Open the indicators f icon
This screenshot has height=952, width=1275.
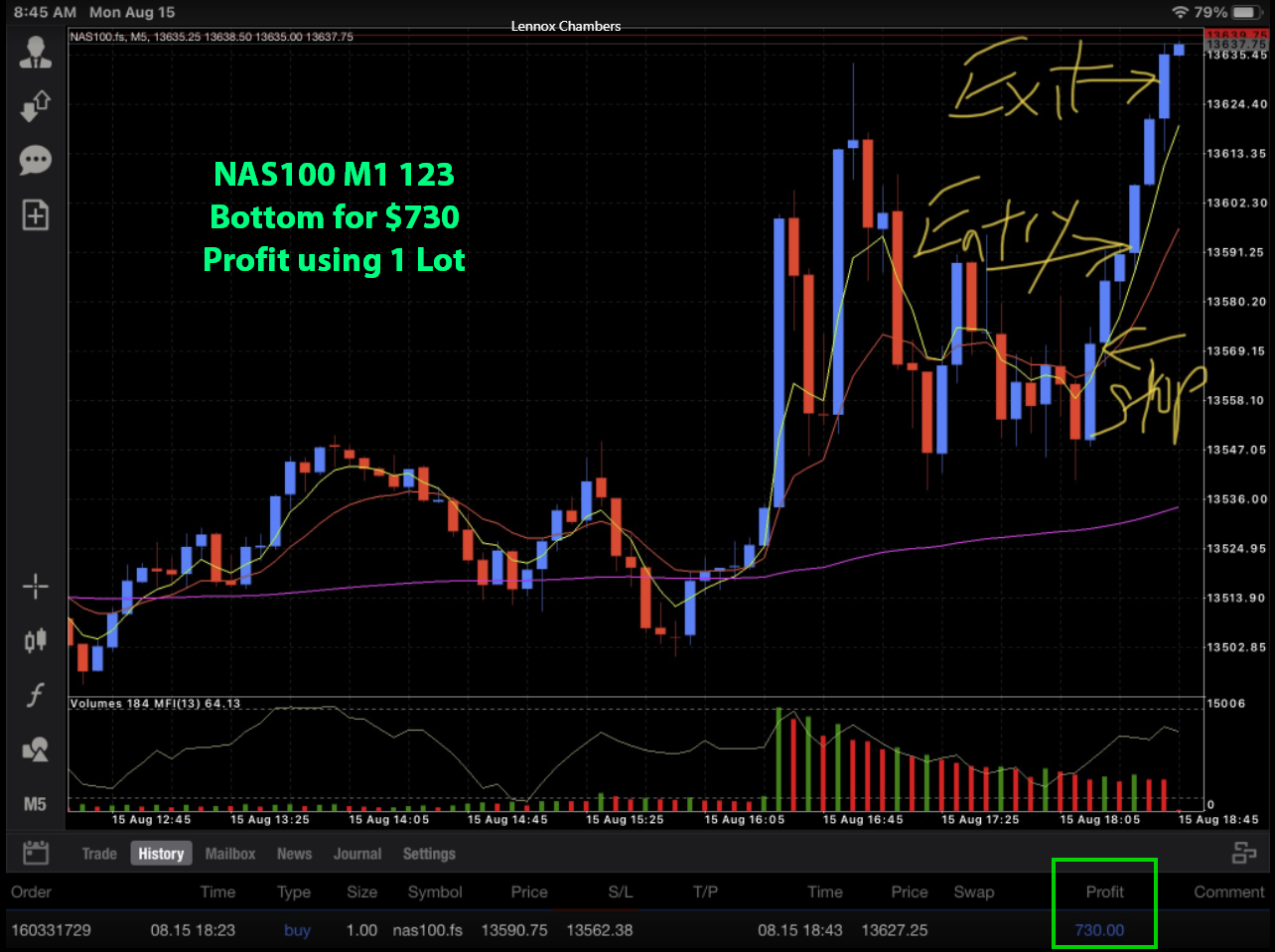pyautogui.click(x=35, y=695)
